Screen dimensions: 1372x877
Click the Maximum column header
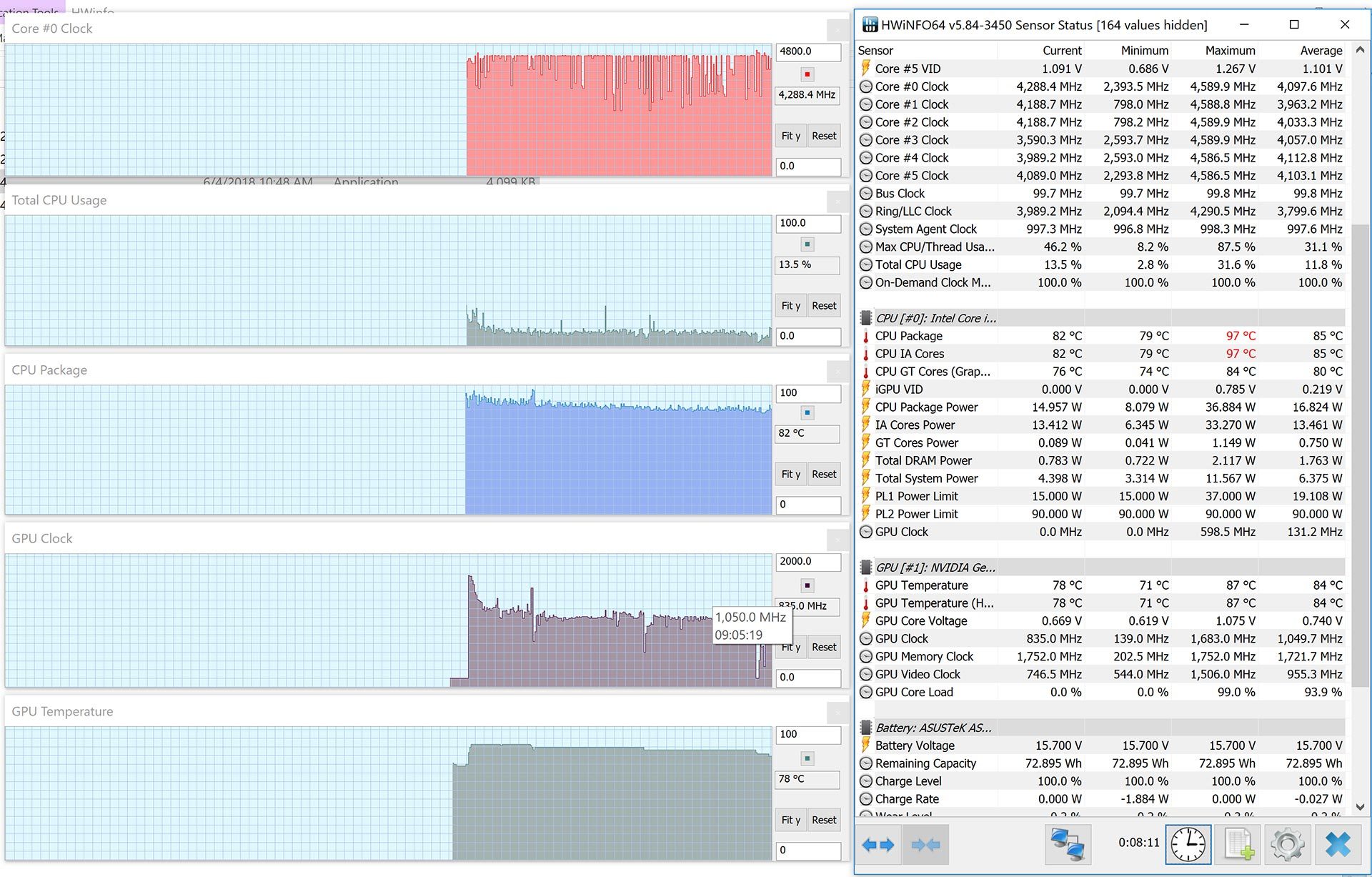click(x=1216, y=51)
